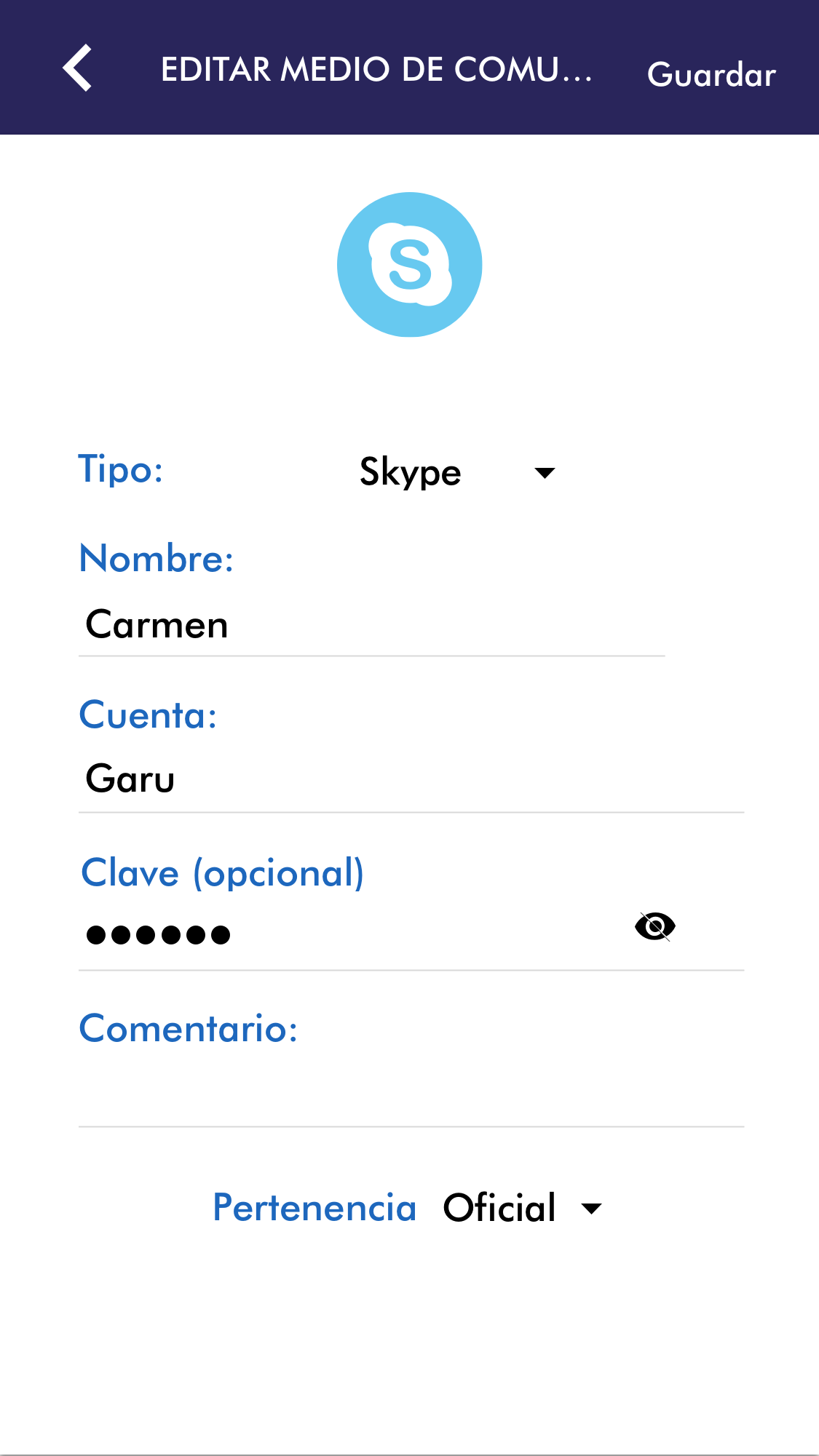Tap the Comentario label
This screenshot has height=1456, width=819.
(x=189, y=1029)
